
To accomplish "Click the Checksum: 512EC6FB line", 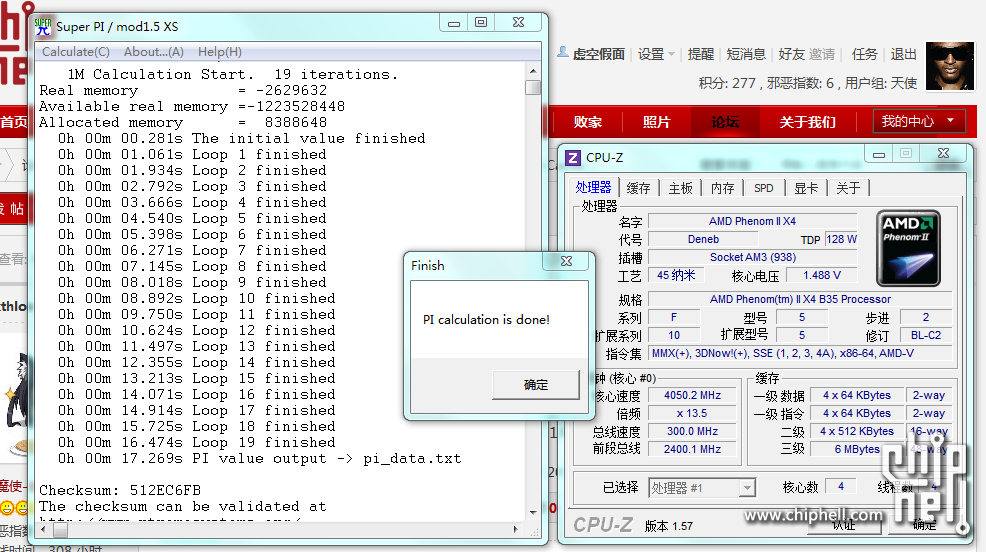I will [120, 490].
